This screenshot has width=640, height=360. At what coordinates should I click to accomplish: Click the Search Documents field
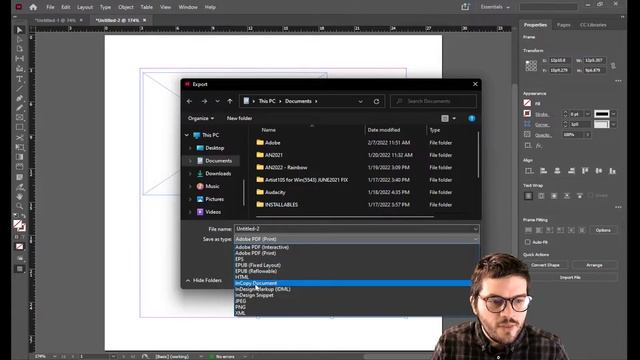coord(433,101)
